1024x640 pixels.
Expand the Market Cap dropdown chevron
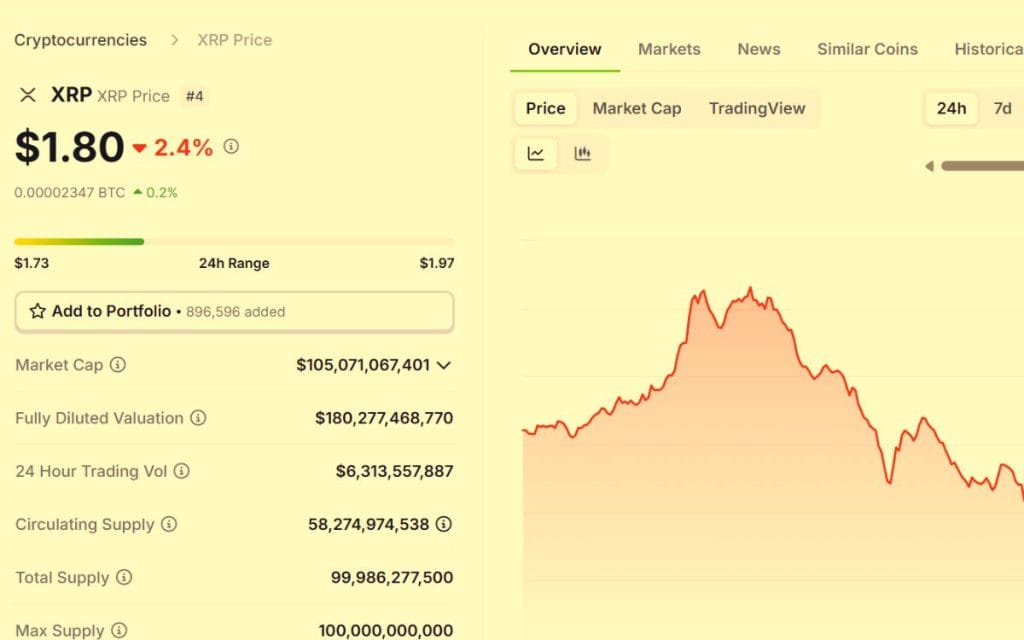pyautogui.click(x=444, y=365)
